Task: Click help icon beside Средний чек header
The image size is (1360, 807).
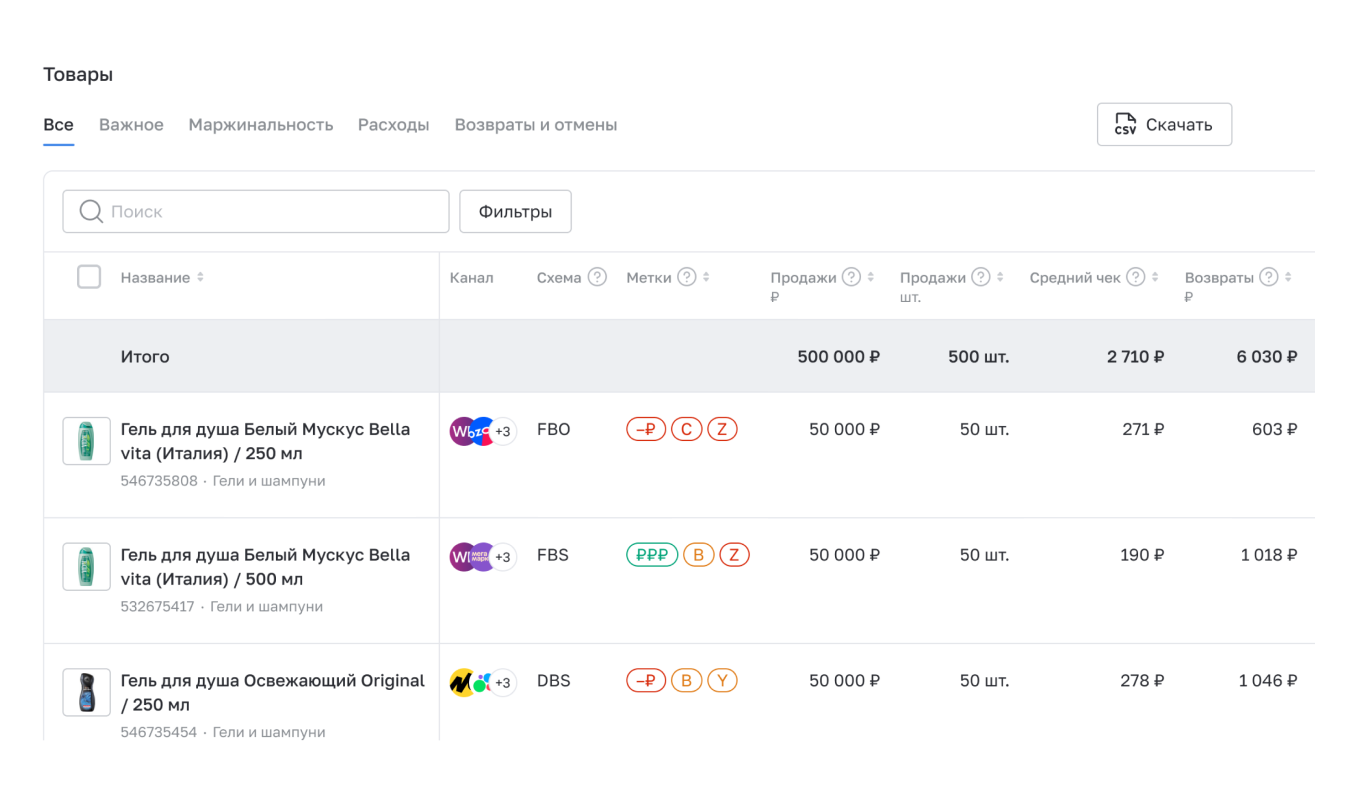Action: (x=1136, y=277)
